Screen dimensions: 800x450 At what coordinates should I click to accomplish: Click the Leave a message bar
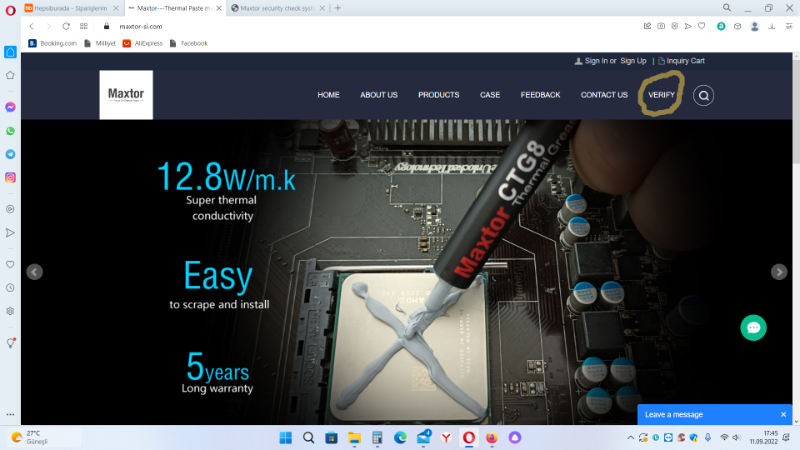715,414
